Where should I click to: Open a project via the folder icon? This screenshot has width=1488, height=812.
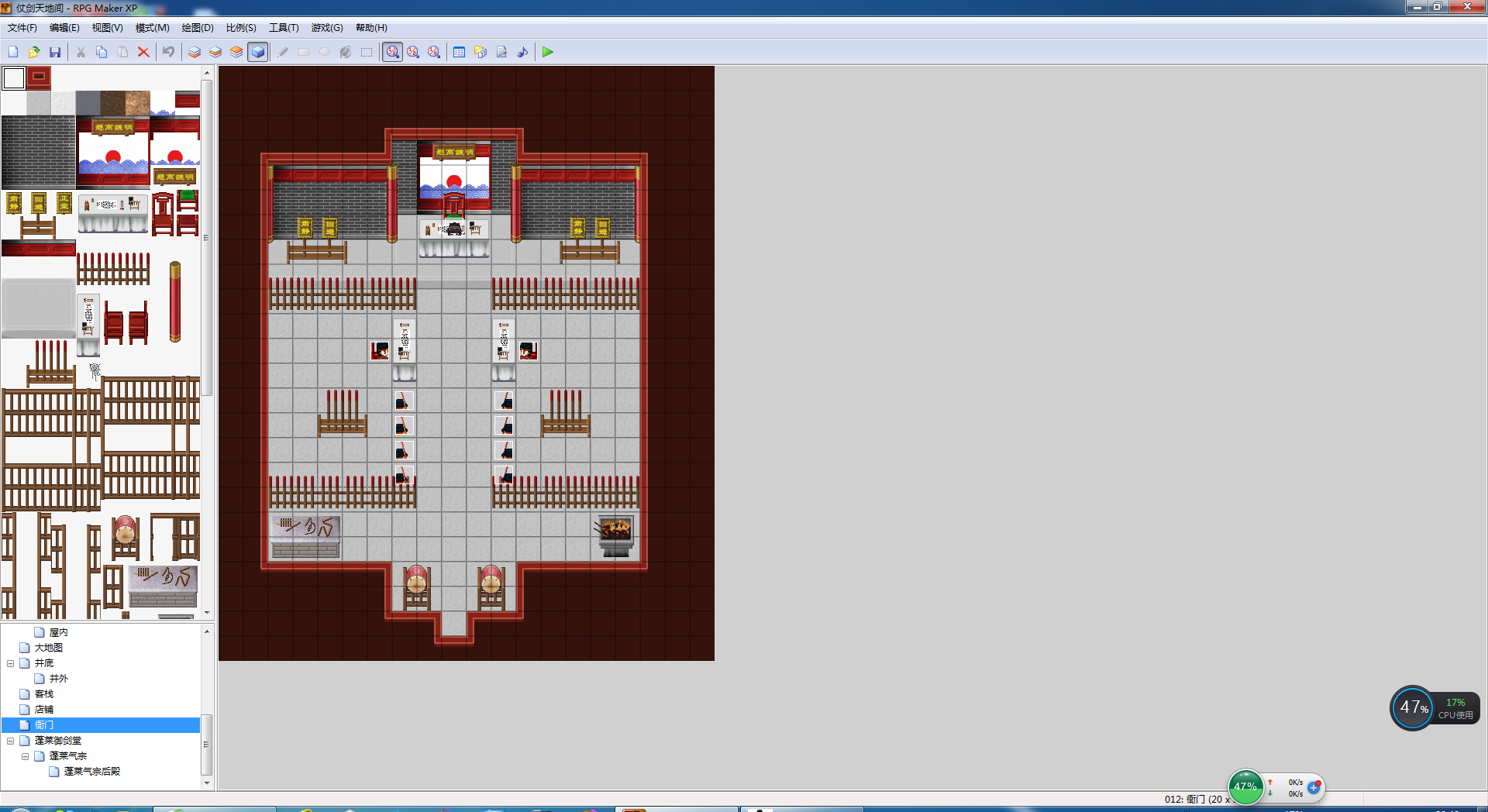pos(34,52)
